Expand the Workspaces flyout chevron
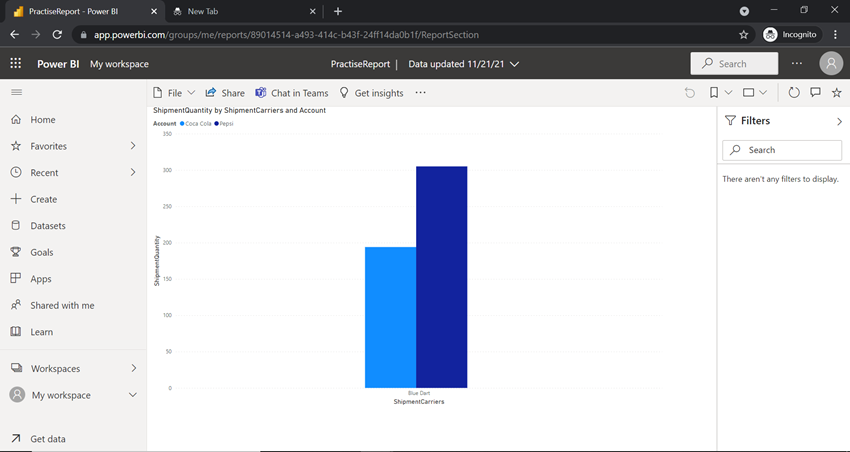 pos(133,369)
